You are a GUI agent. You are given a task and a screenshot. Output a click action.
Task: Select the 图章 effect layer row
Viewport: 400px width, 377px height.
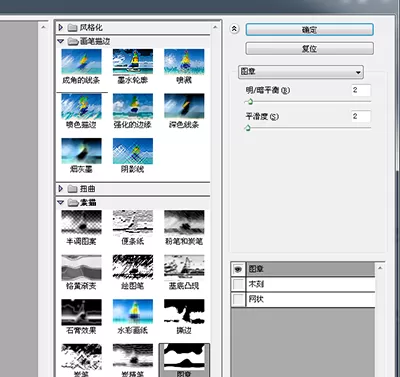point(310,269)
